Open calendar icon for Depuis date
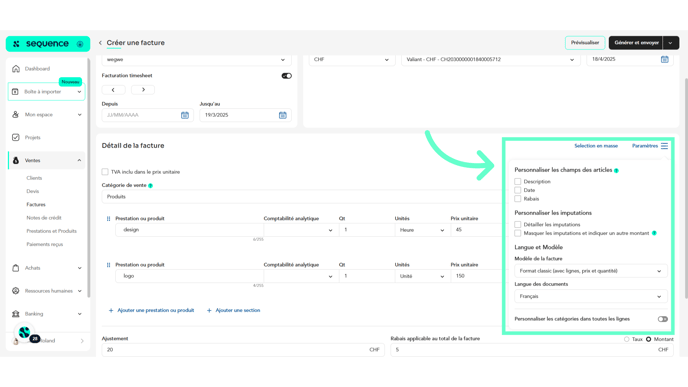The width and height of the screenshot is (688, 387). (x=185, y=115)
